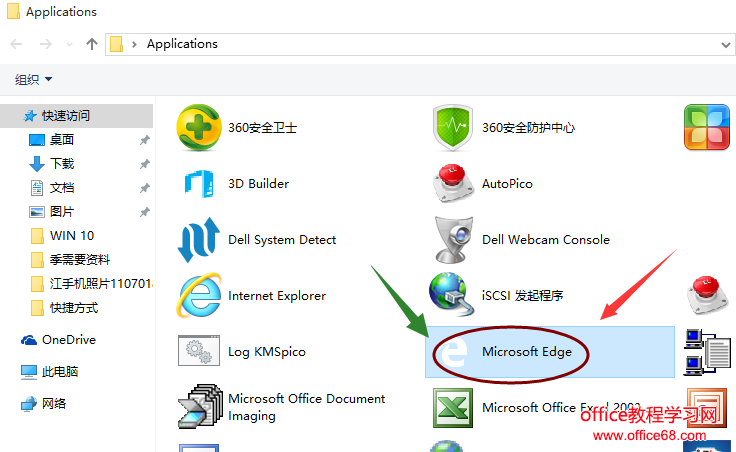Click the chevron before Applications in path

coord(134,44)
